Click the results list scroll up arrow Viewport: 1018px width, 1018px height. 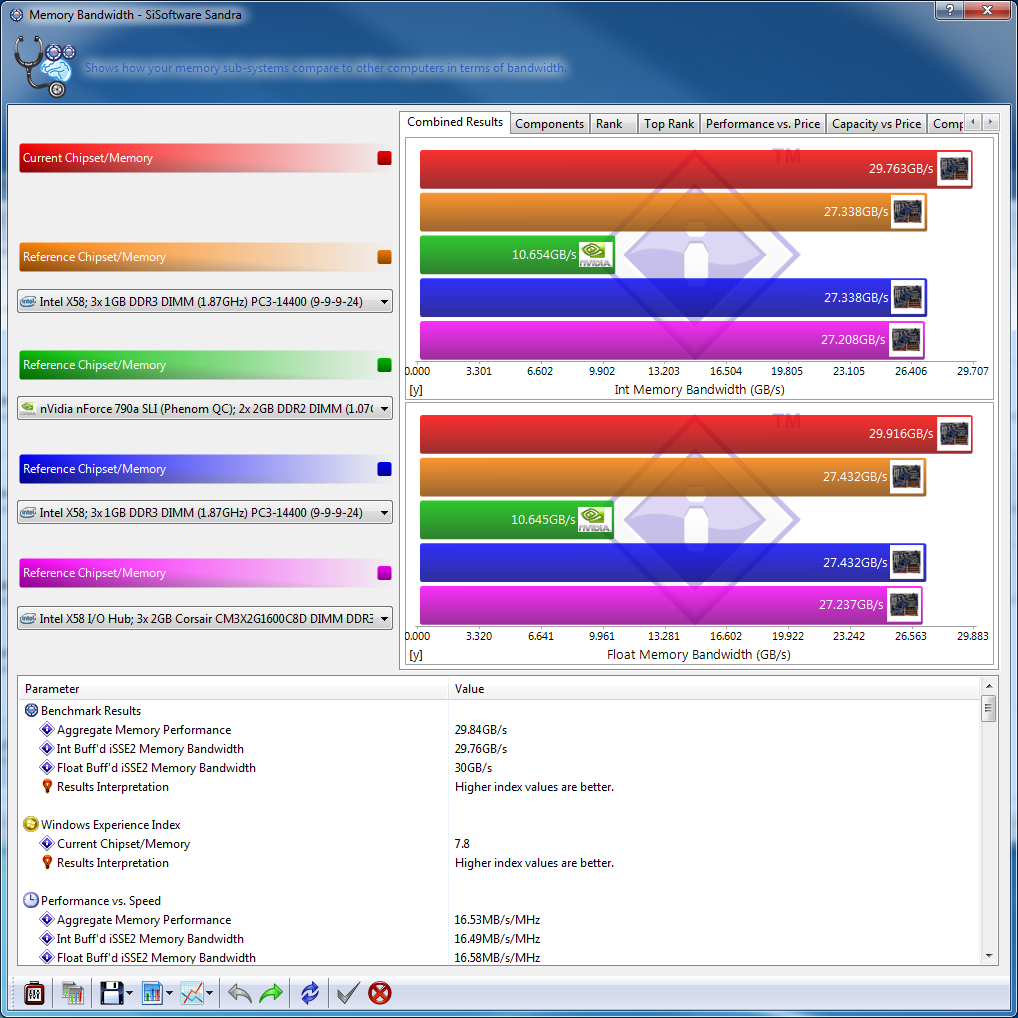[x=989, y=686]
